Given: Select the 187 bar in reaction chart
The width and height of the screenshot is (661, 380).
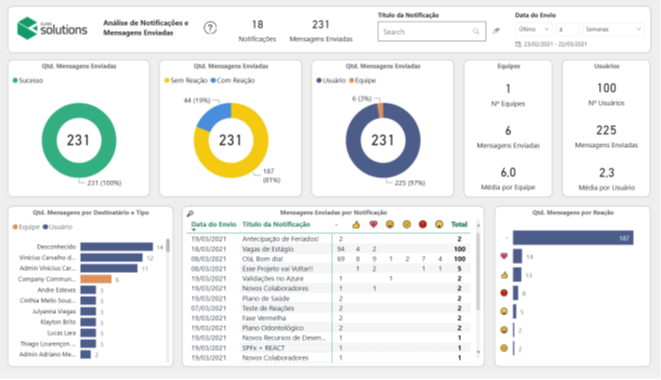Looking at the screenshot, I should tap(573, 238).
